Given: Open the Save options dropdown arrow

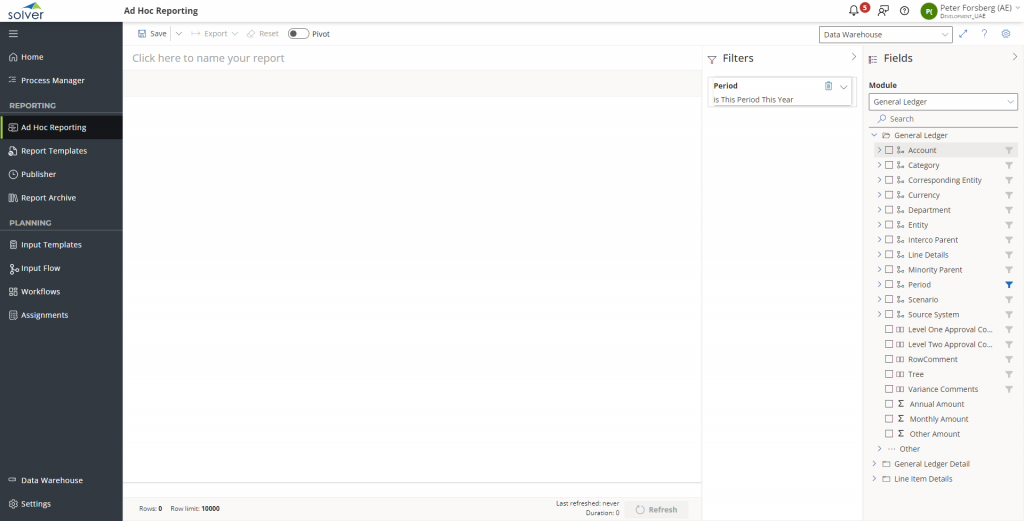Looking at the screenshot, I should click(x=178, y=34).
